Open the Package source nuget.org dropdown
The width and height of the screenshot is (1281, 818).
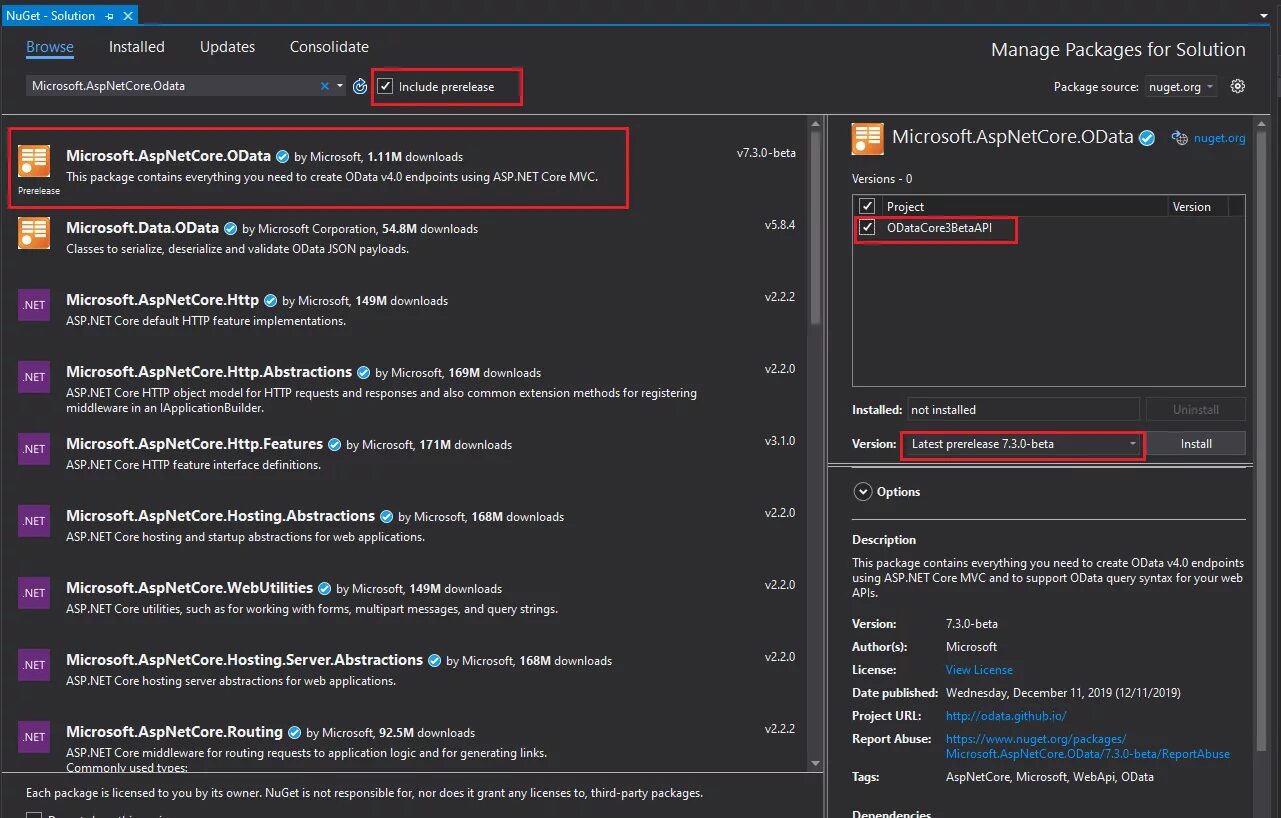(x=1180, y=87)
